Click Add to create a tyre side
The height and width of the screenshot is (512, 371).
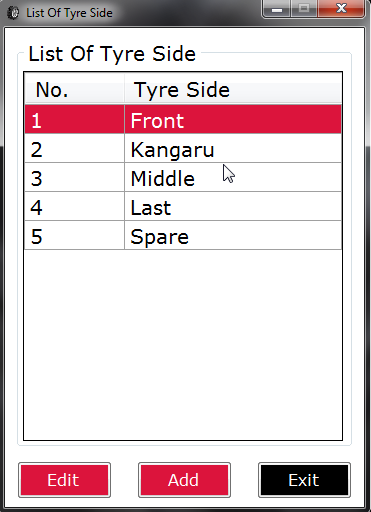point(184,480)
